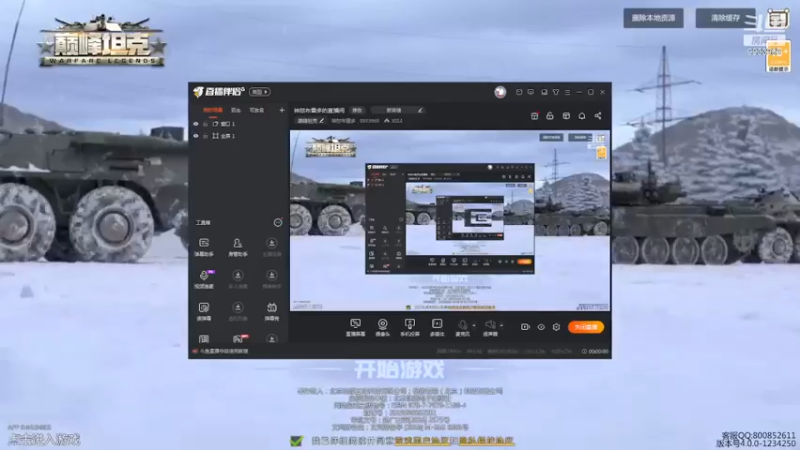The image size is (800, 450).
Task: Download the tool right of 房管助手
Action: coord(272,247)
